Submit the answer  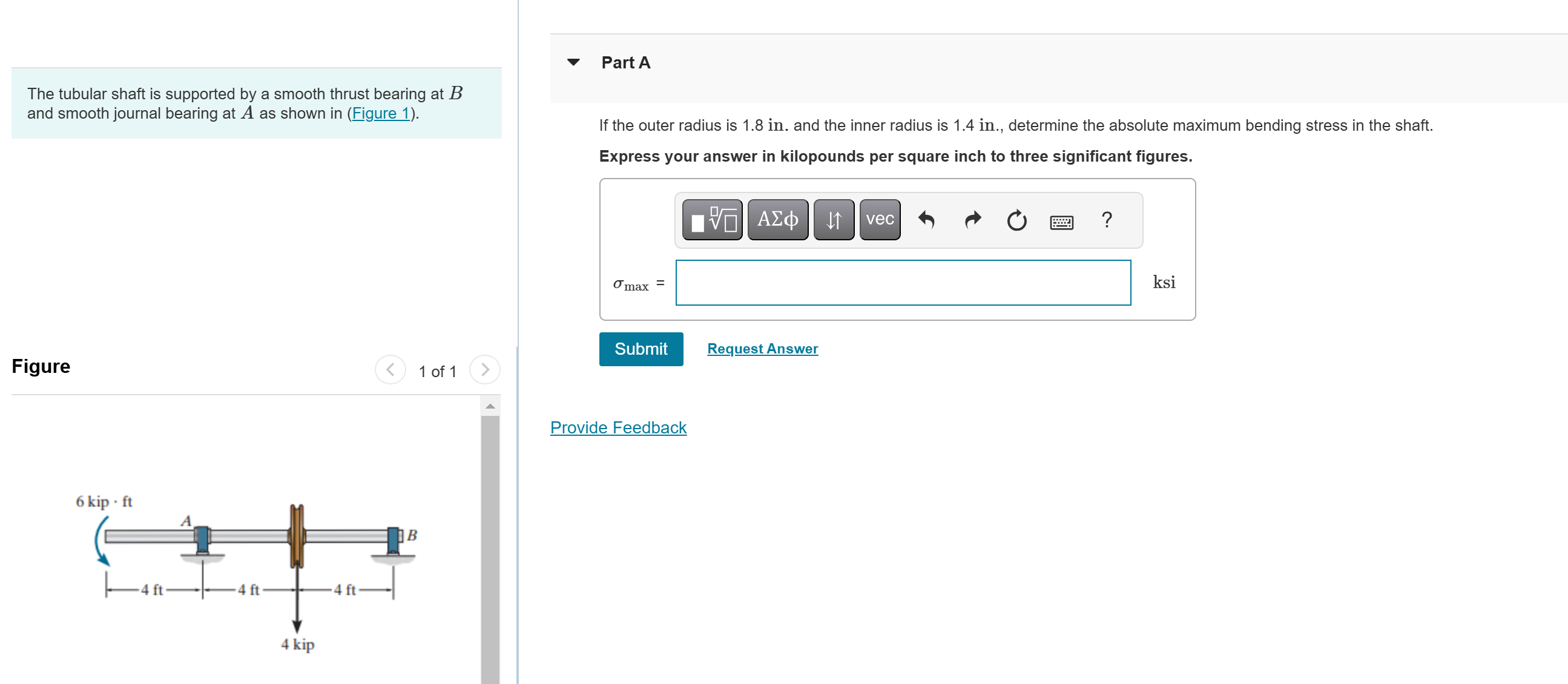point(641,349)
